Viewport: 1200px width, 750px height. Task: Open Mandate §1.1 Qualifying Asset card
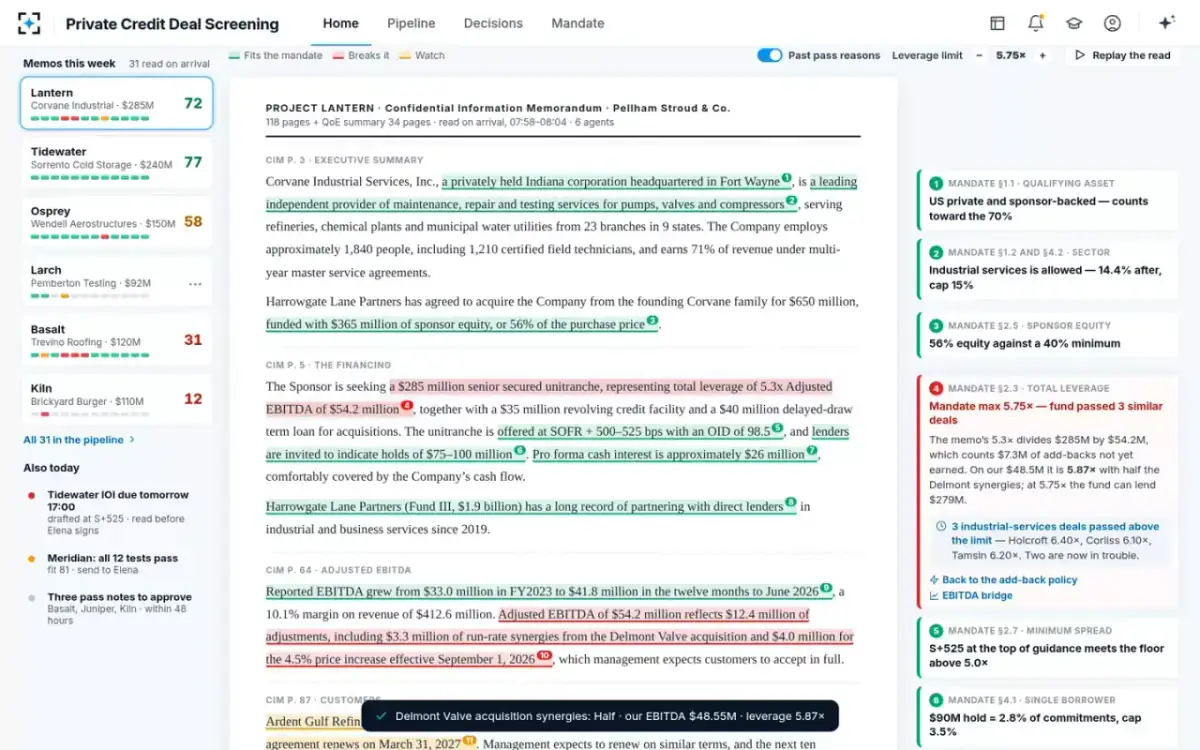click(x=1047, y=200)
